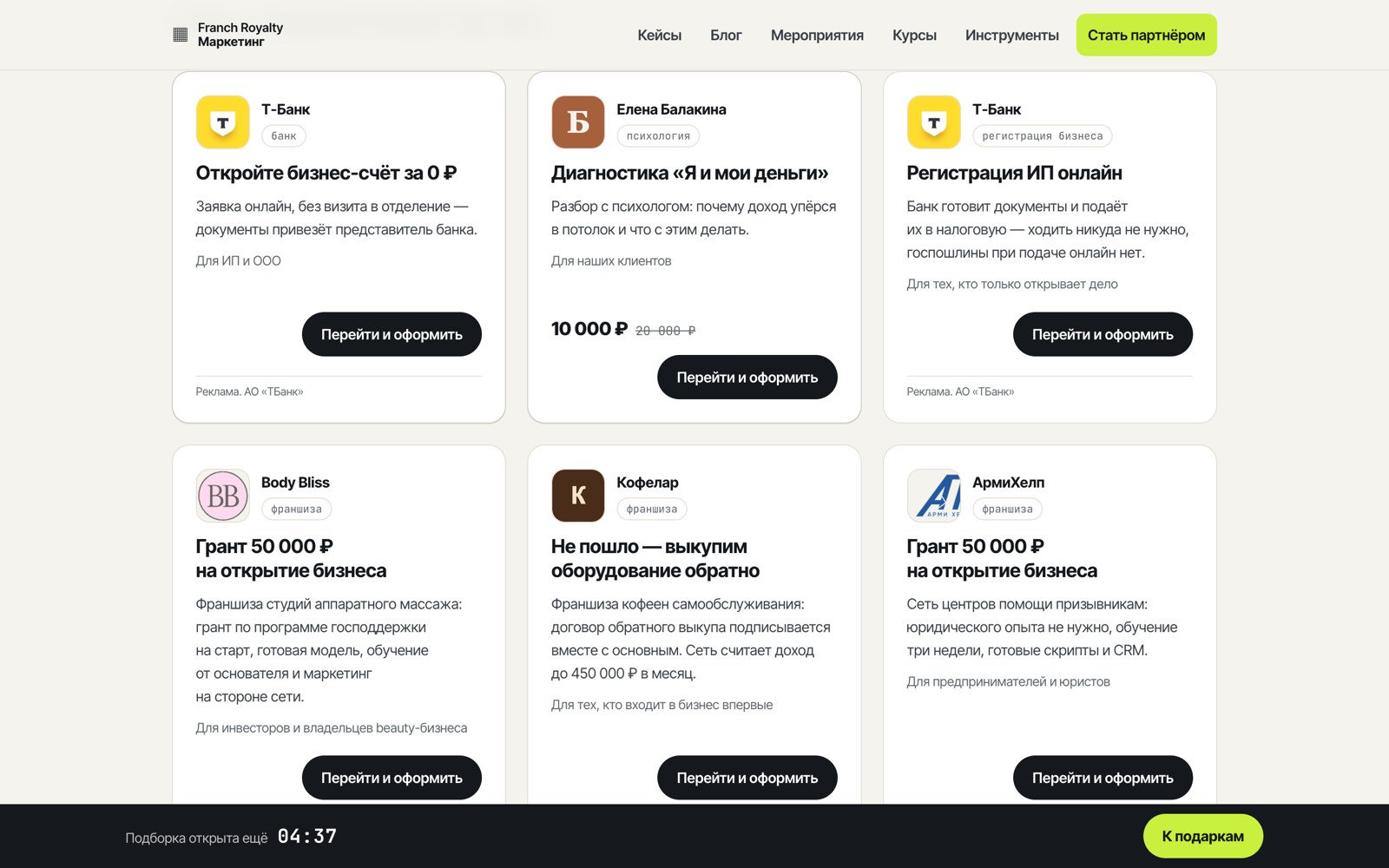
Task: Click the Стать партнёром button
Action: (x=1146, y=35)
